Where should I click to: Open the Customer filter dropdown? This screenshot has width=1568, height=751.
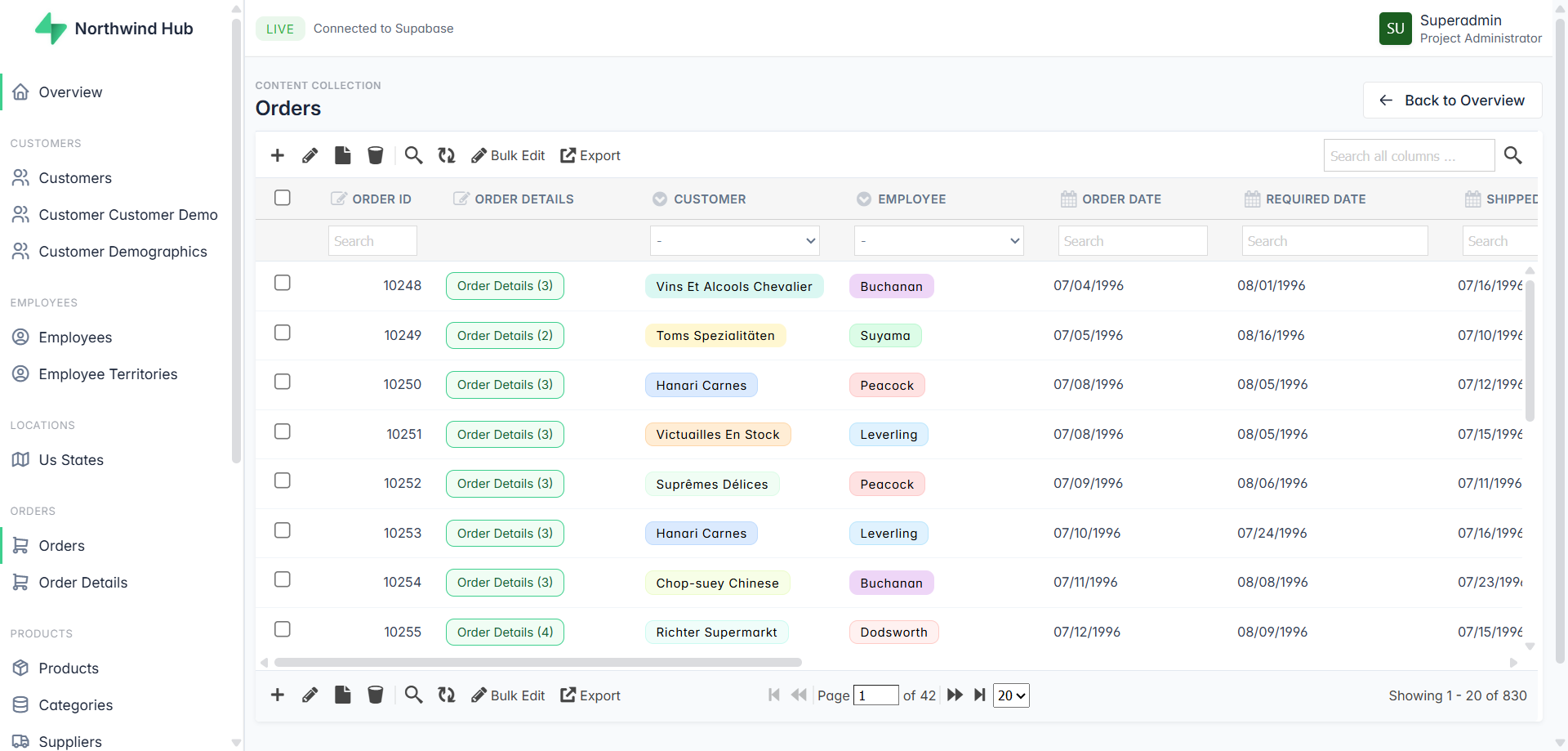pyautogui.click(x=734, y=241)
